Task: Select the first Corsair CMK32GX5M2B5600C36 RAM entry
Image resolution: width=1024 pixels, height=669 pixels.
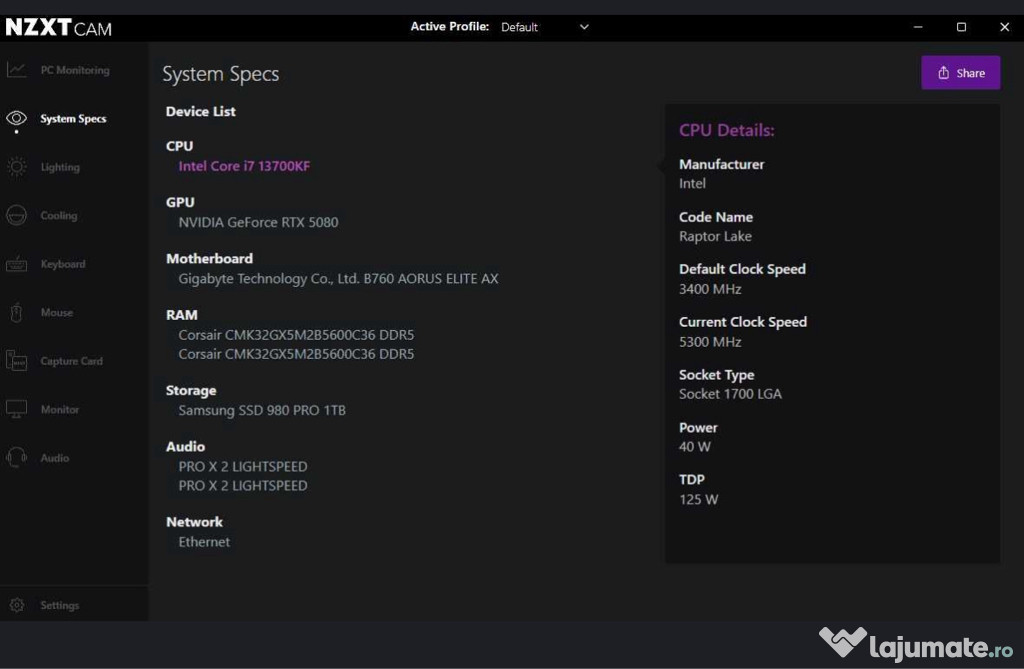Action: (x=296, y=334)
